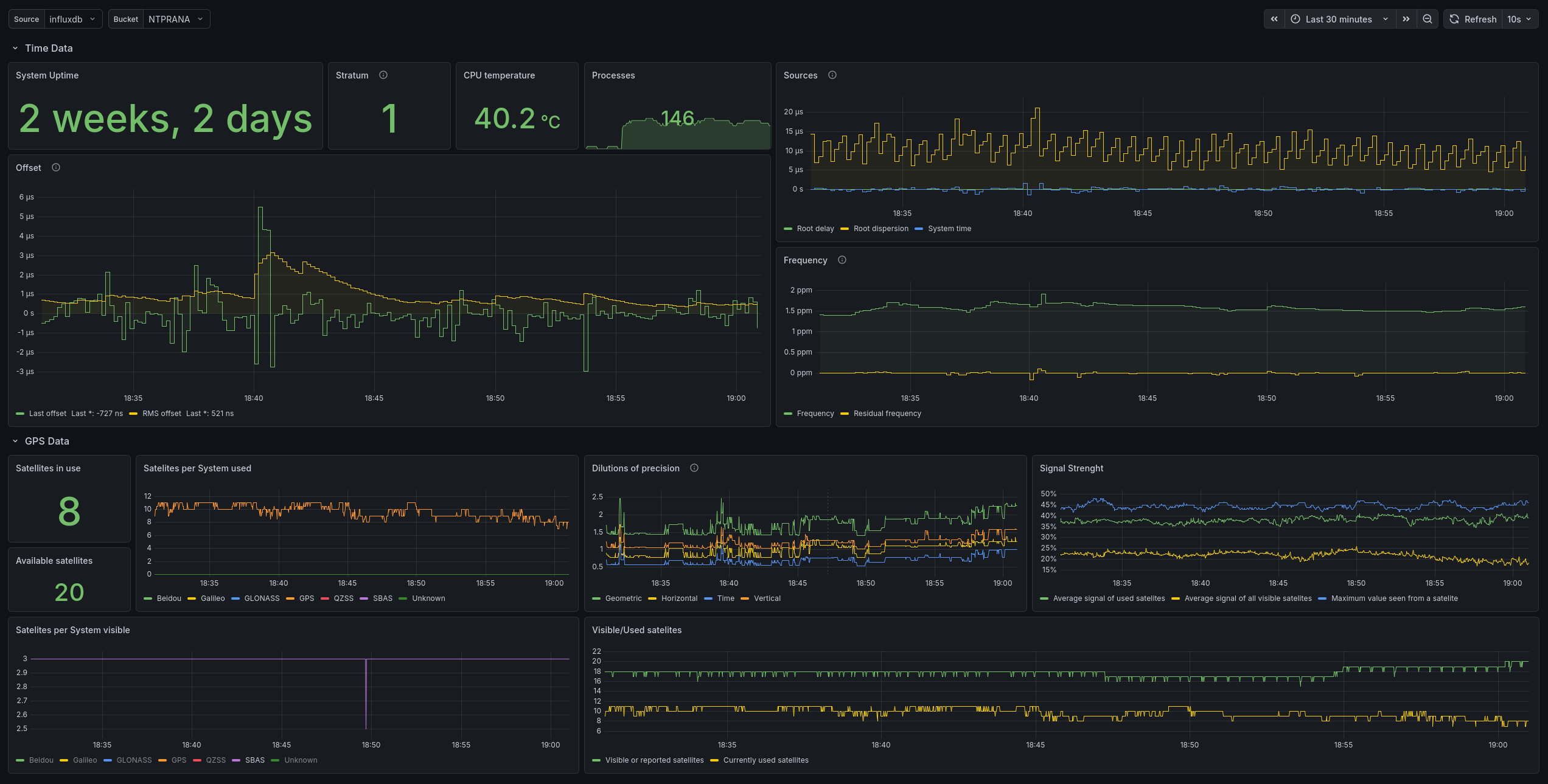Image resolution: width=1548 pixels, height=784 pixels.
Task: Toggle the RMS offset series in legend
Action: pos(162,414)
